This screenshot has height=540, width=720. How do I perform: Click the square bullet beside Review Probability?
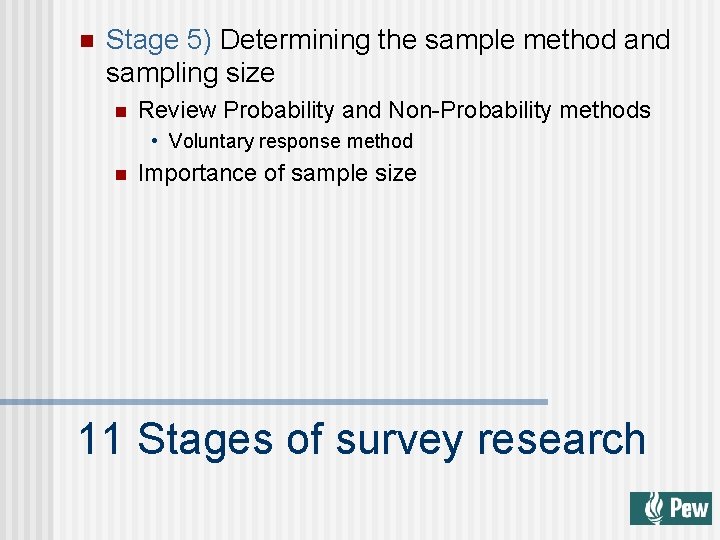[x=119, y=111]
